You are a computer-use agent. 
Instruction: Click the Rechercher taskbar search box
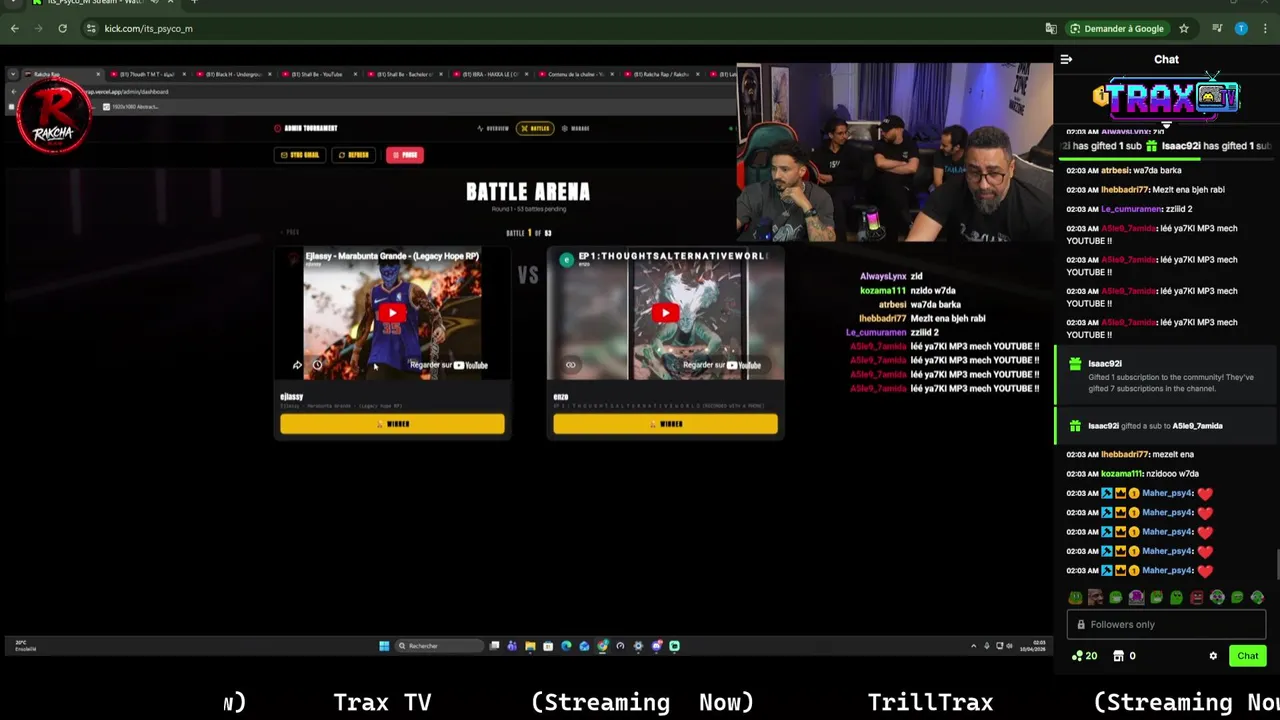click(438, 646)
